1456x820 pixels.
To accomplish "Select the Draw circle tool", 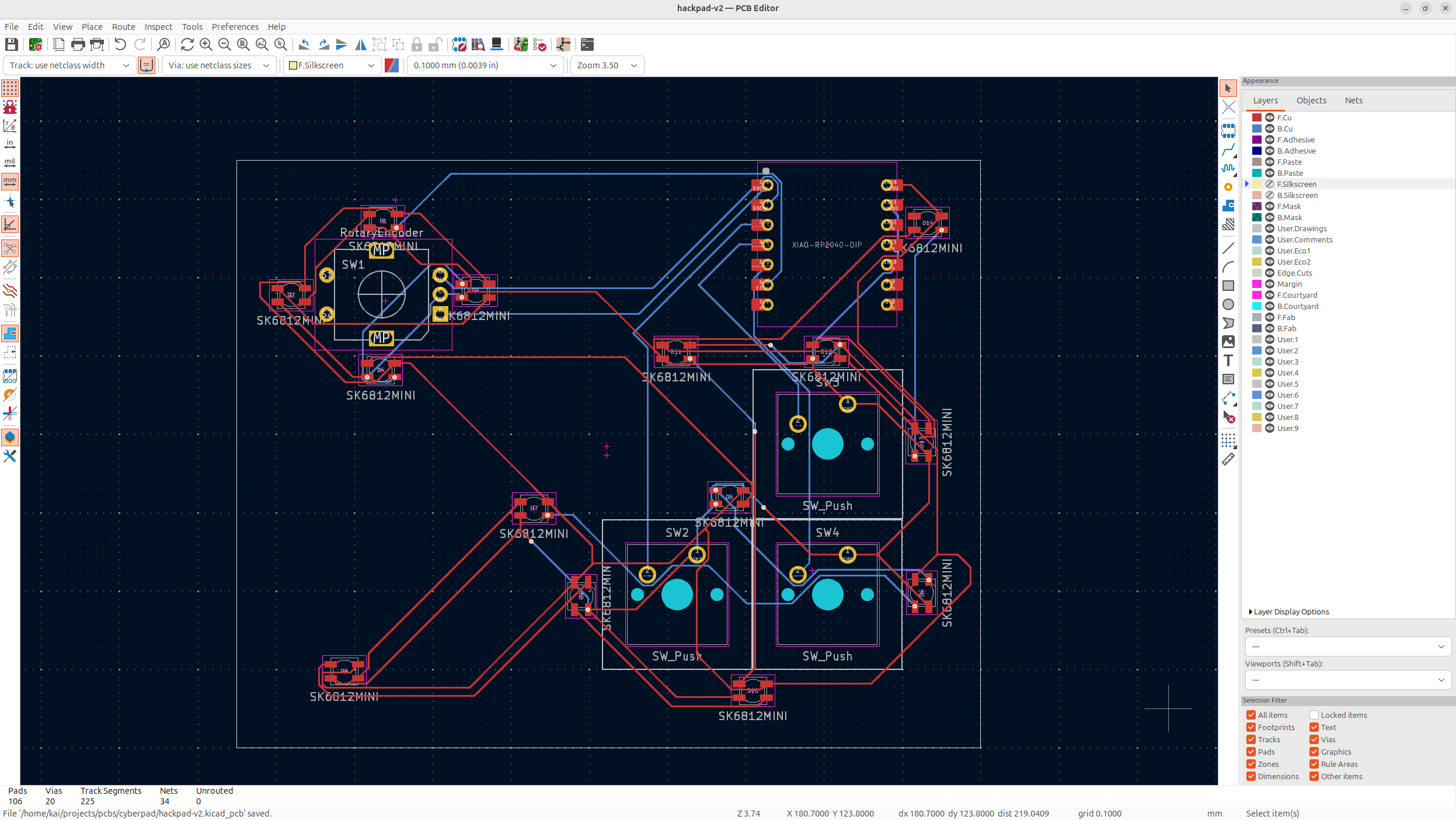I will [x=1228, y=304].
